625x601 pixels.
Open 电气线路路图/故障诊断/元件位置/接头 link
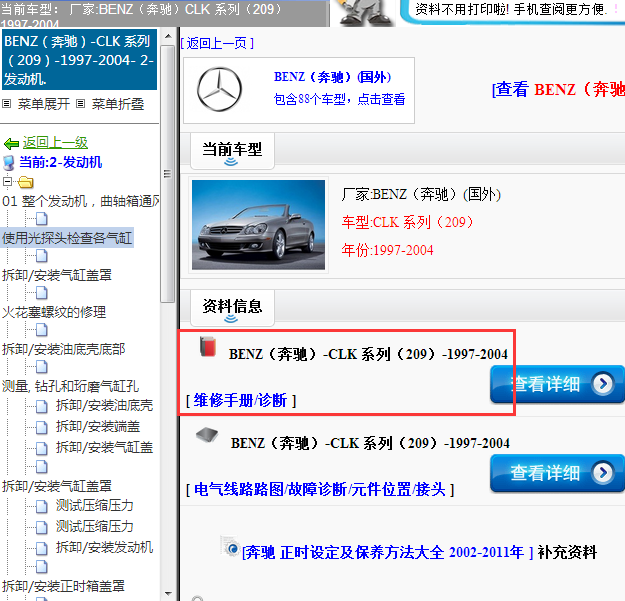[x=320, y=489]
